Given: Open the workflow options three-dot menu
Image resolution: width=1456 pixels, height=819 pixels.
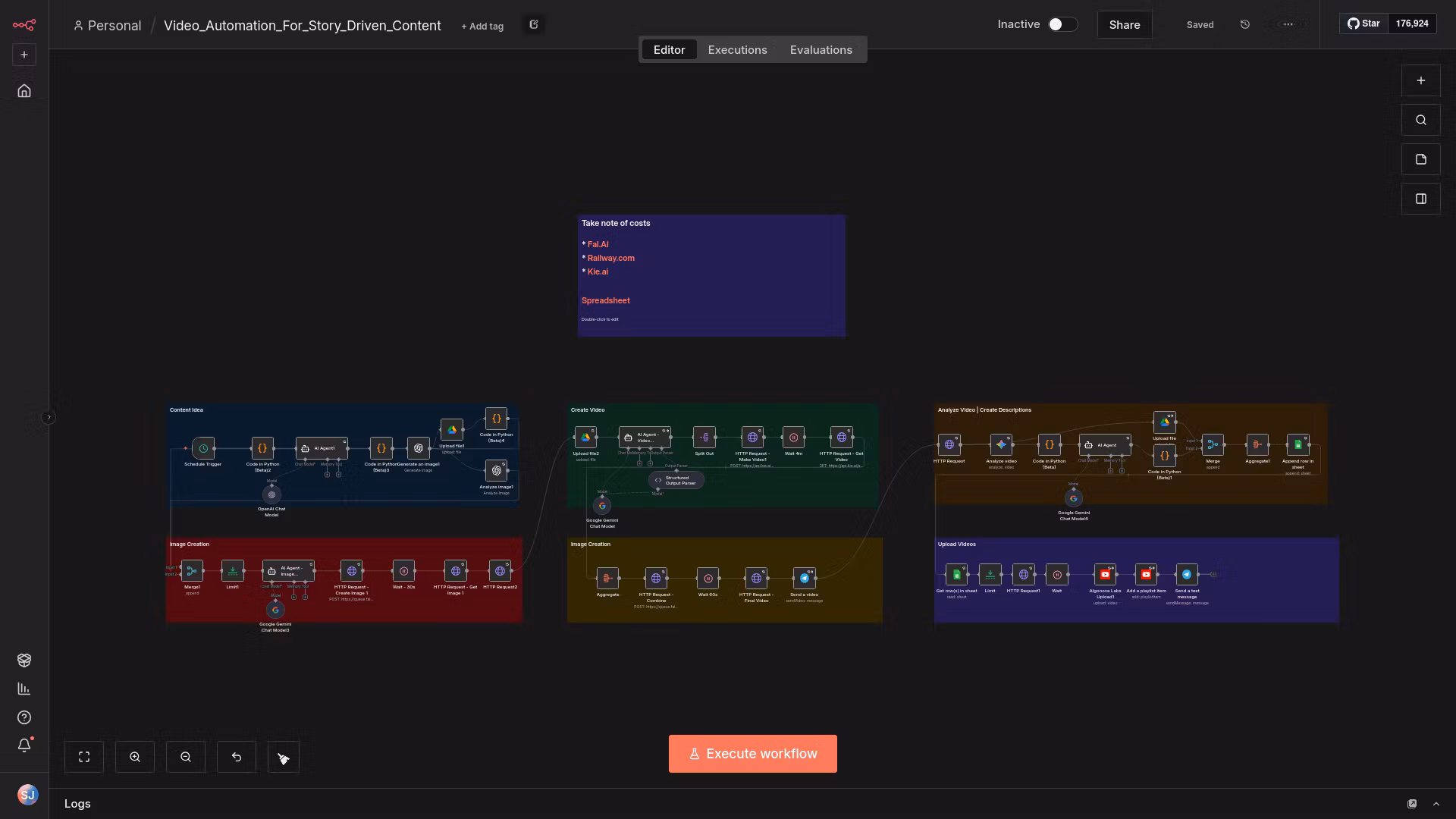Looking at the screenshot, I should point(1288,24).
